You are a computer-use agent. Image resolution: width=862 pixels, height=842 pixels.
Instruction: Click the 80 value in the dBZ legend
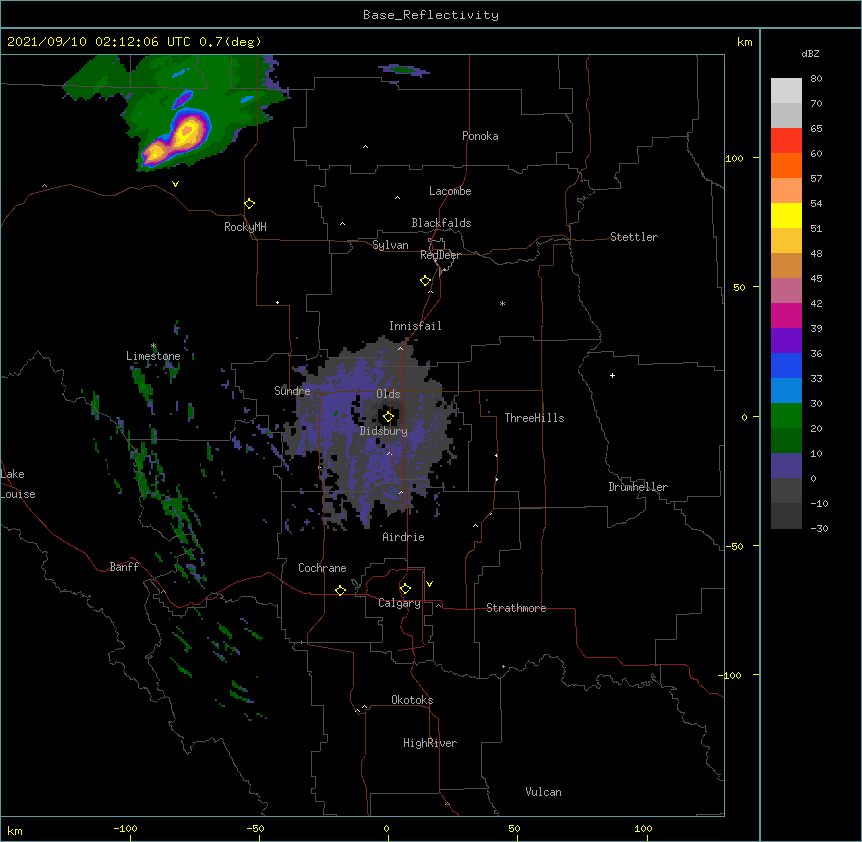click(816, 79)
